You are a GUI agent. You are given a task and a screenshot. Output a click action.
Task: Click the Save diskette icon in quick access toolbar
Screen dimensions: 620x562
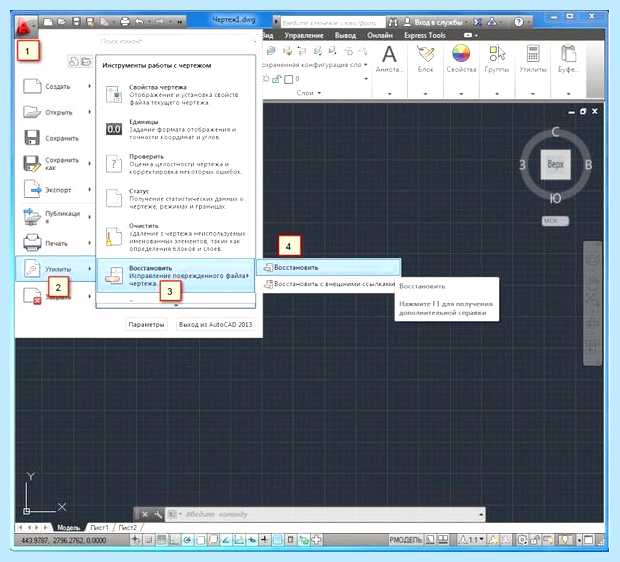click(77, 22)
